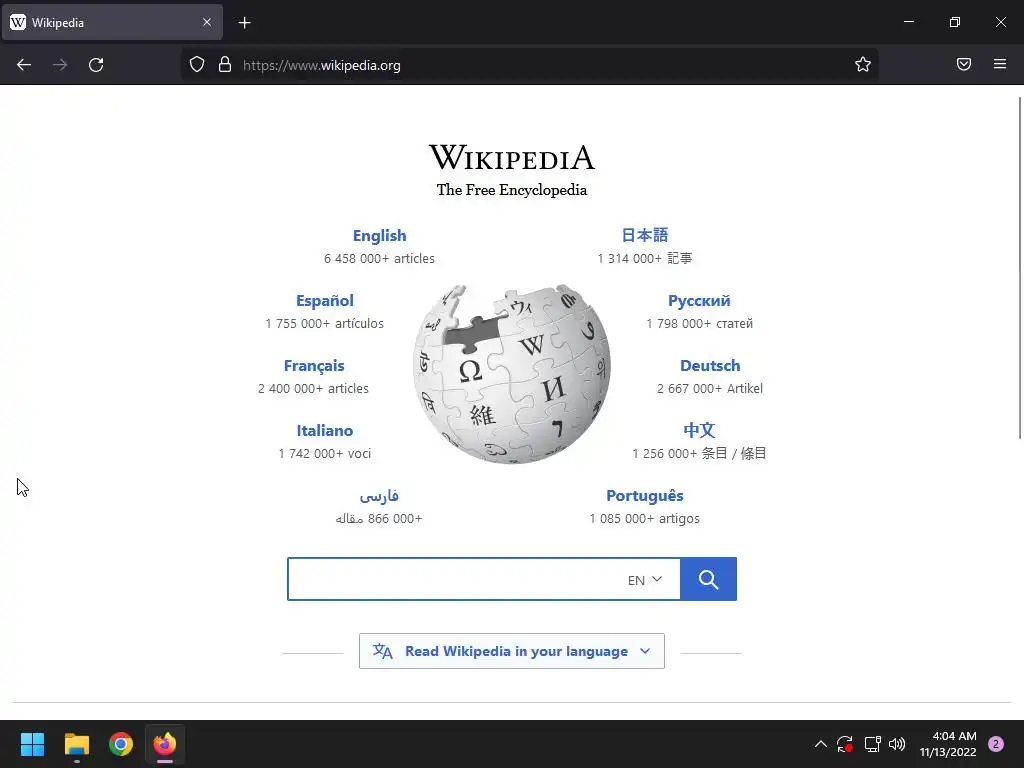Viewport: 1024px width, 768px height.
Task: Select the Wikipedia browser tab
Action: click(112, 22)
